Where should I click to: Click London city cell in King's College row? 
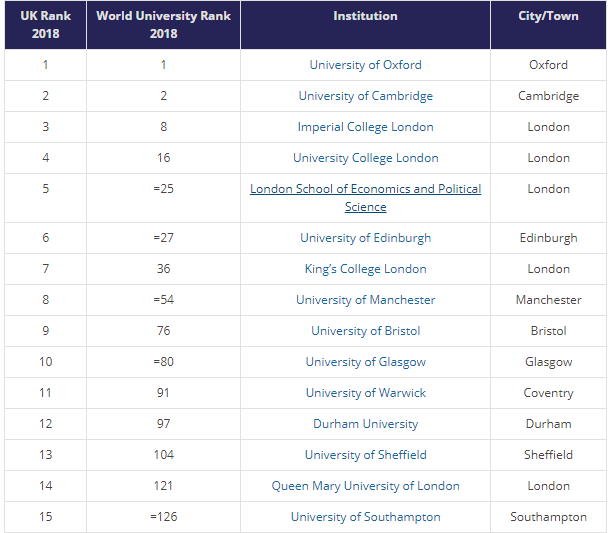[x=548, y=269]
